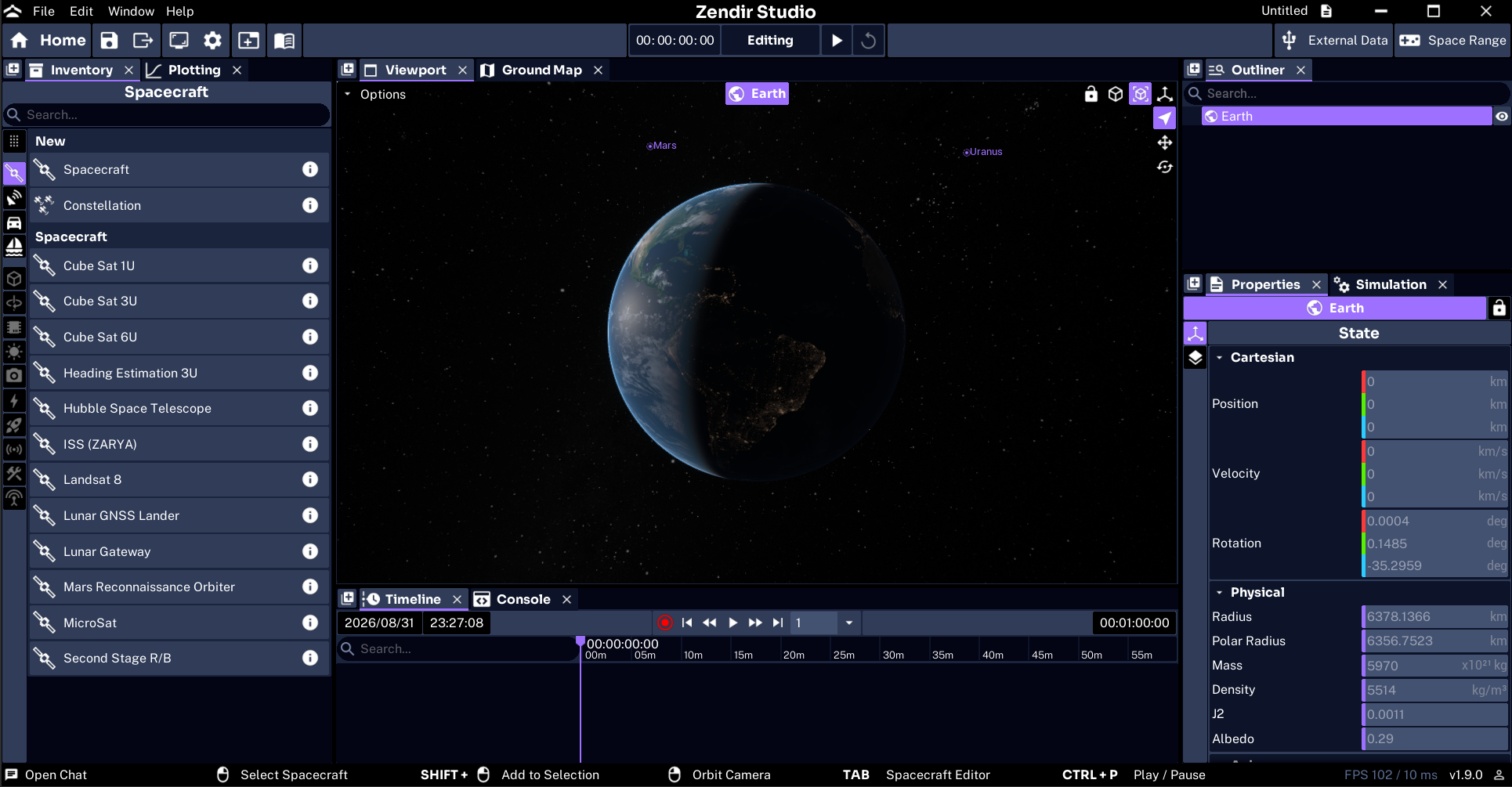
Task: Select Mars Reconnaissance Orbiter in inventory
Action: pyautogui.click(x=179, y=587)
